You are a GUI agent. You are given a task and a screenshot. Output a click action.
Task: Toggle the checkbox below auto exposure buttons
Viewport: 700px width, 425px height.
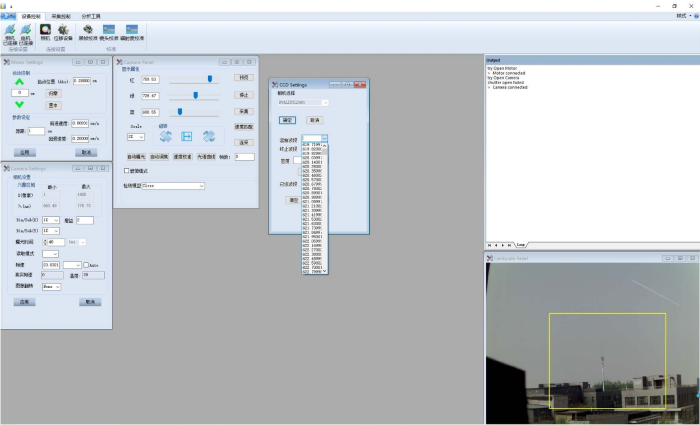(x=126, y=171)
